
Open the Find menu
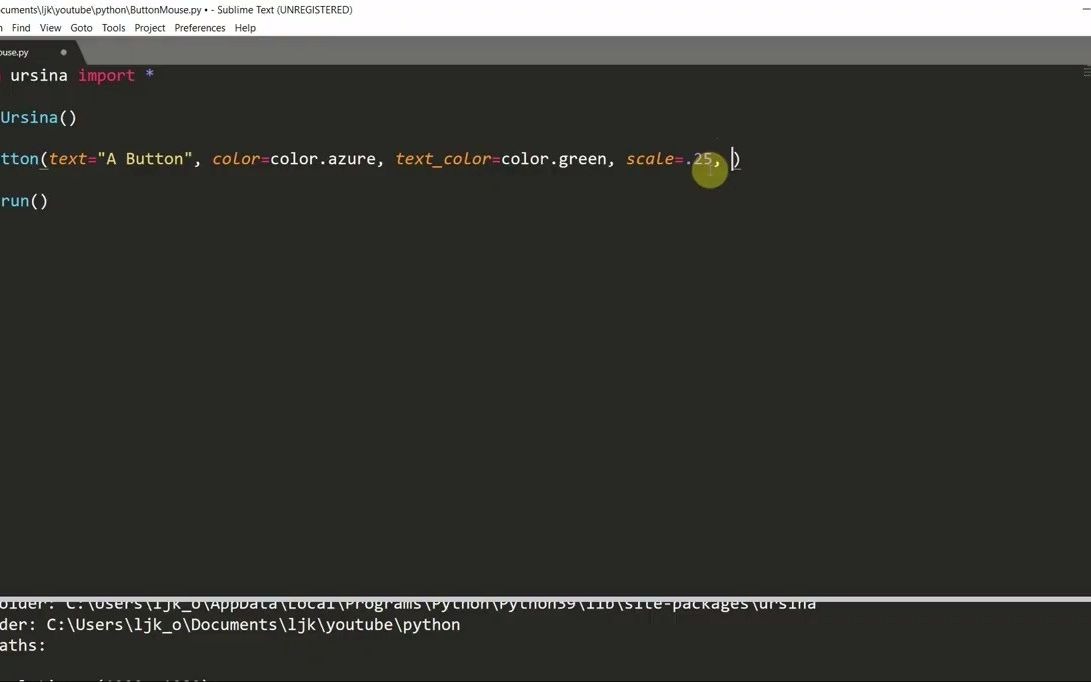click(x=20, y=27)
